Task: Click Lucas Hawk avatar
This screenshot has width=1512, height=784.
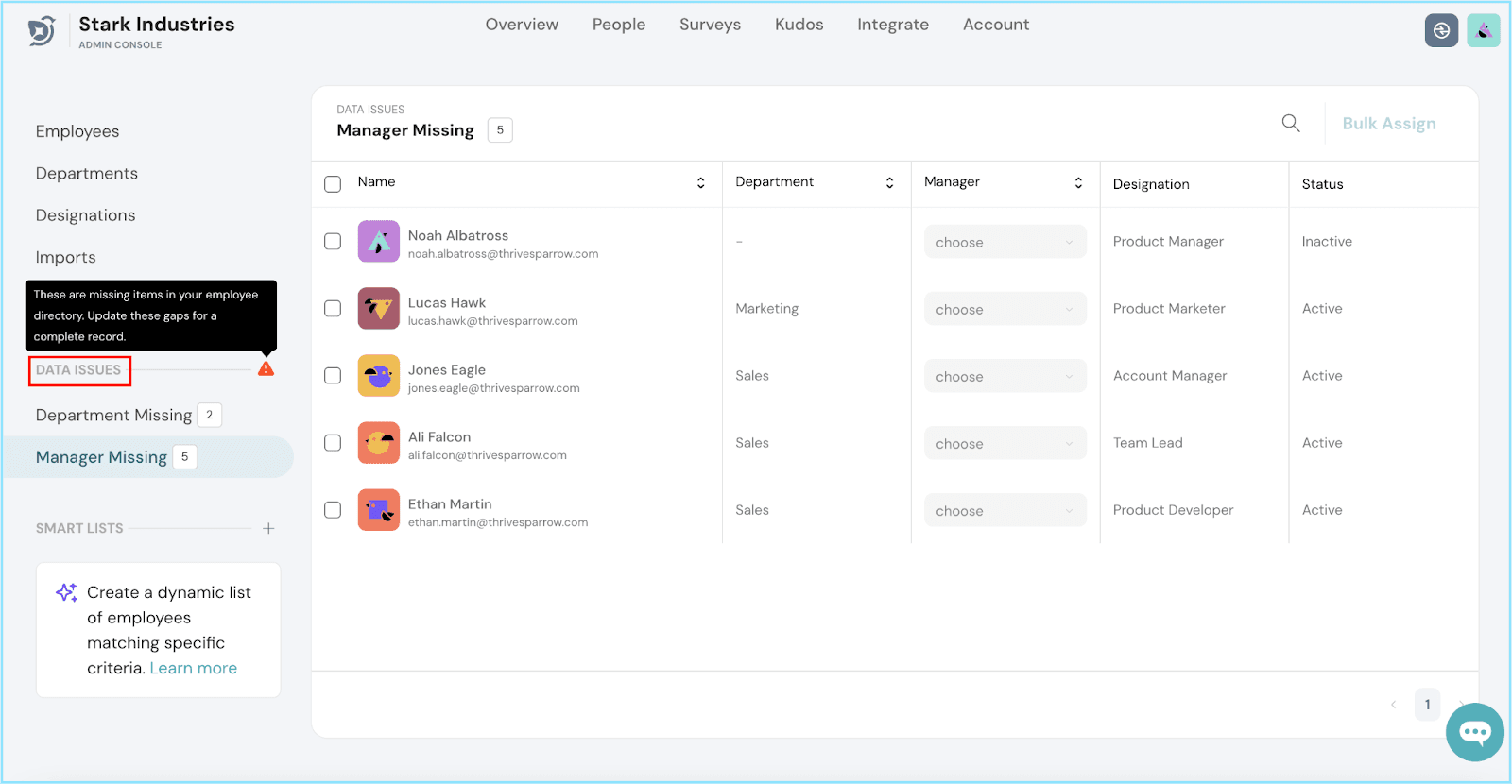Action: click(x=379, y=308)
